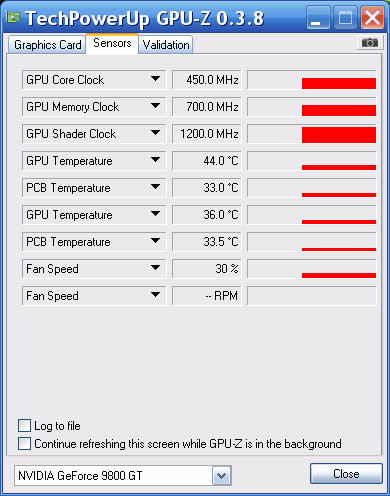Viewport: 390px width, 496px height.
Task: Switch to the Validation tab
Action: coord(166,45)
